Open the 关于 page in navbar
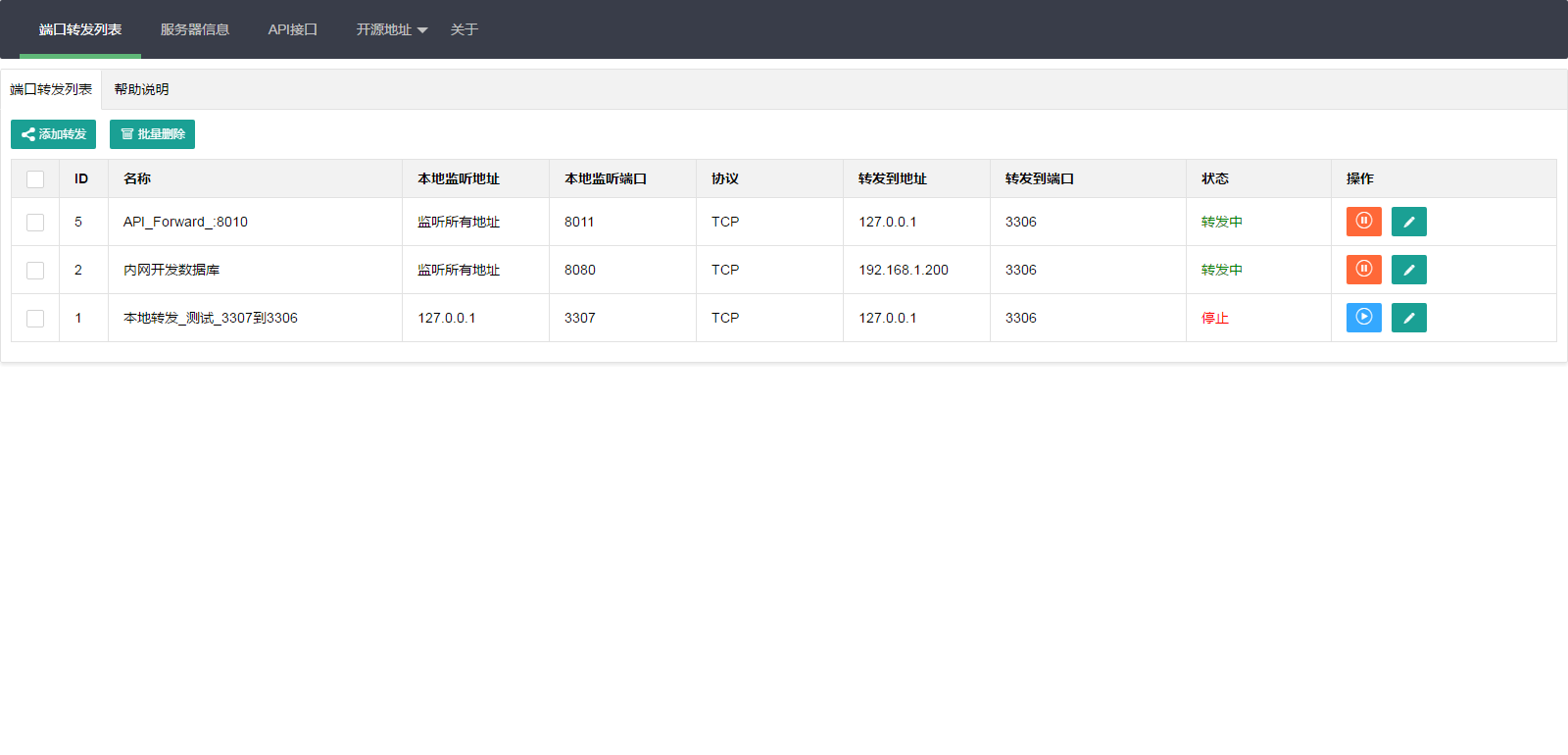 click(464, 29)
